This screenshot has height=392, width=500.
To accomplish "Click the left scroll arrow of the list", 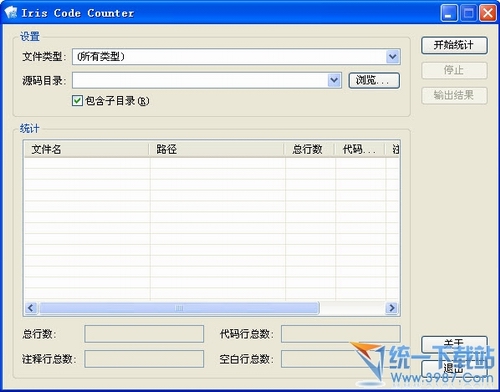I will tap(31, 308).
